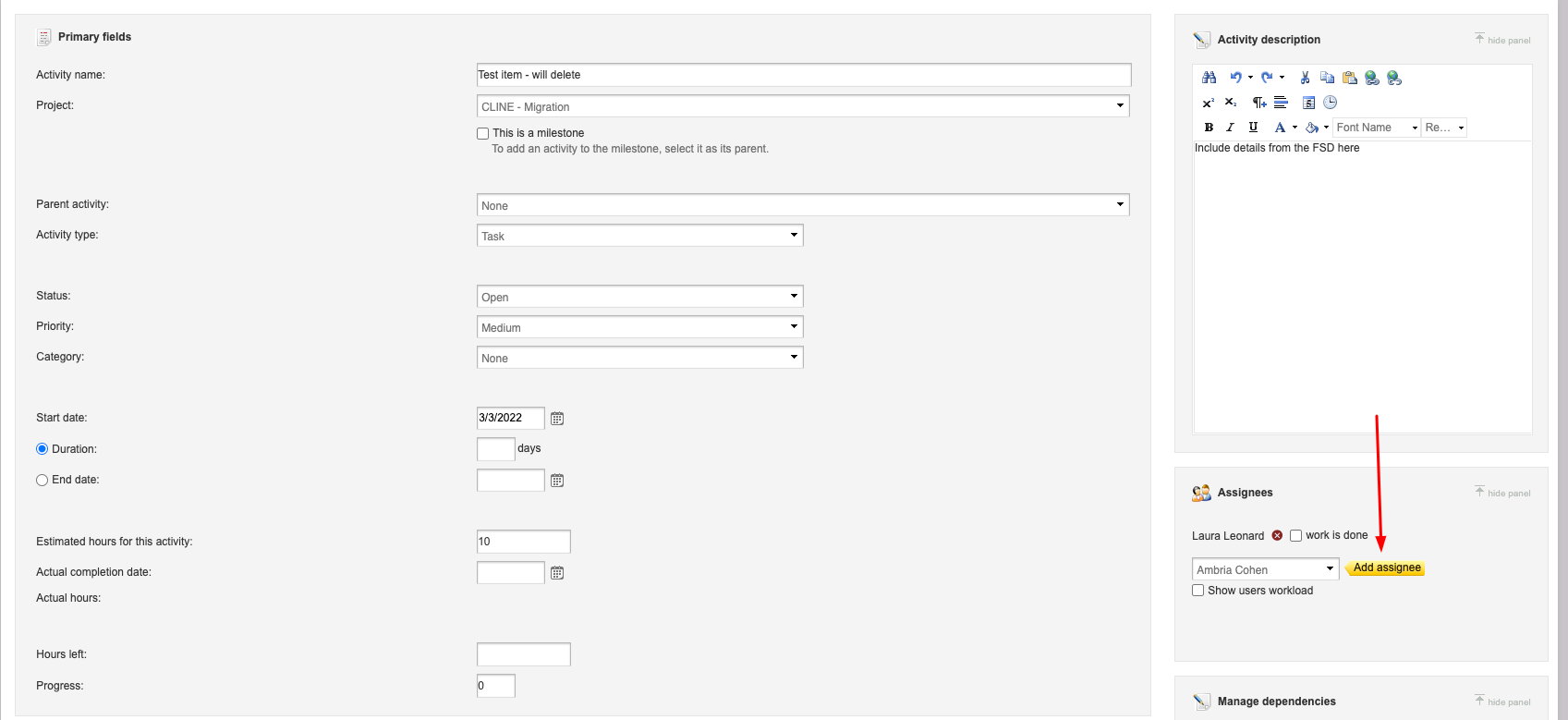Open calendar for Actual completion date
1568x720 pixels.
tap(557, 573)
